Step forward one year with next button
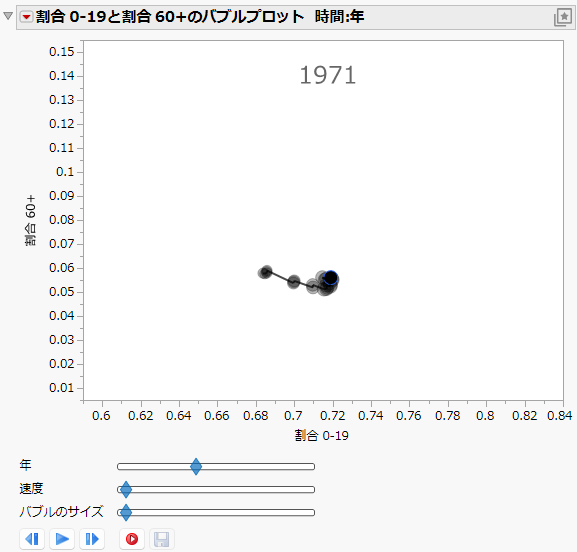 tap(92, 539)
